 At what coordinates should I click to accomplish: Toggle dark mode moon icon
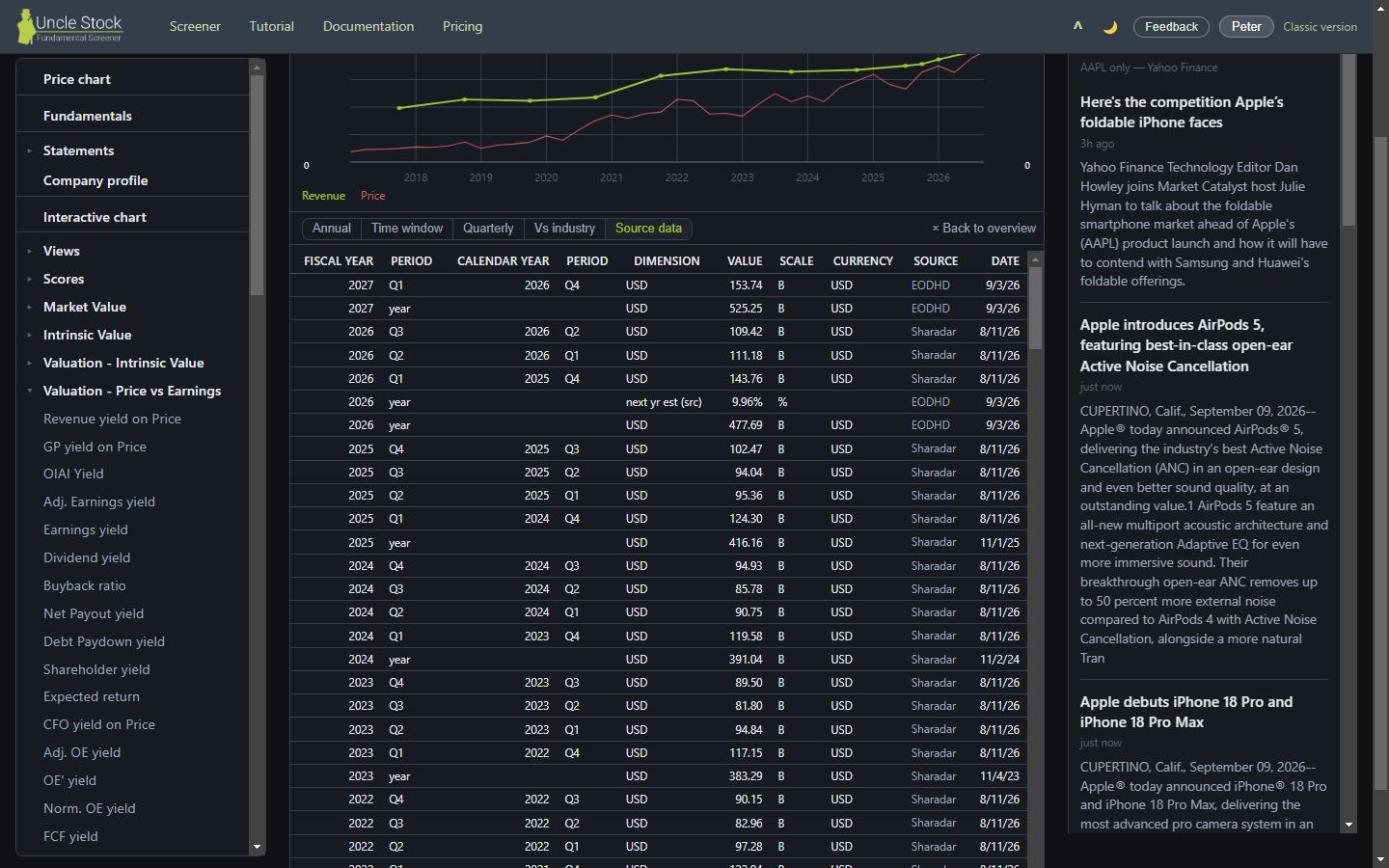(1110, 27)
